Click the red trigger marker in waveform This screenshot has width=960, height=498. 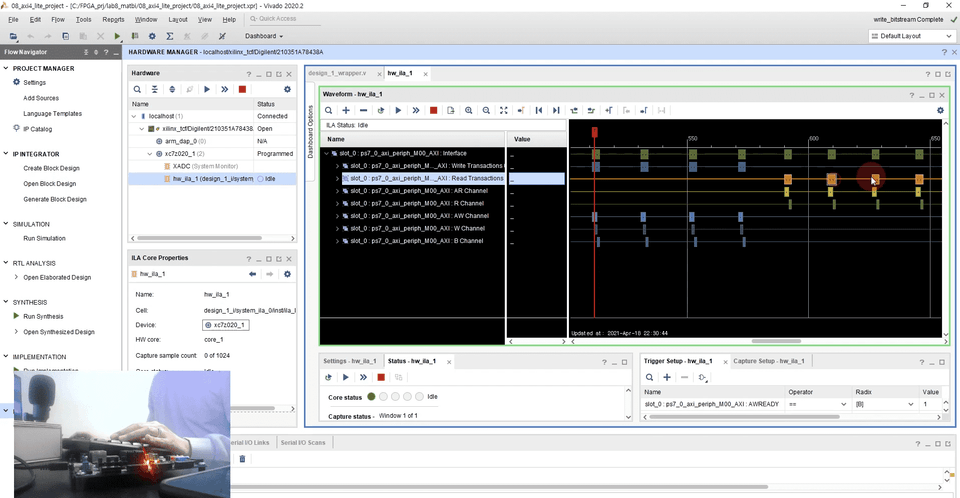click(x=594, y=131)
